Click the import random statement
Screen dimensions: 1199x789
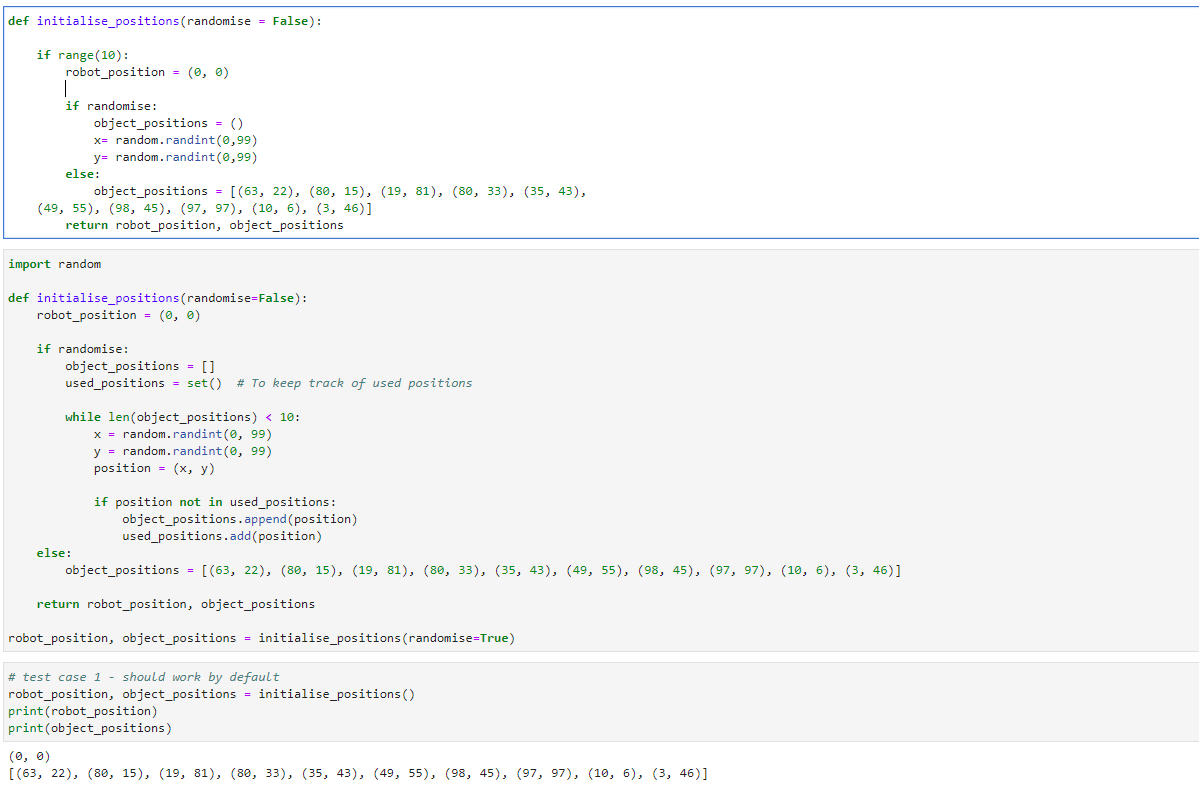click(50, 264)
